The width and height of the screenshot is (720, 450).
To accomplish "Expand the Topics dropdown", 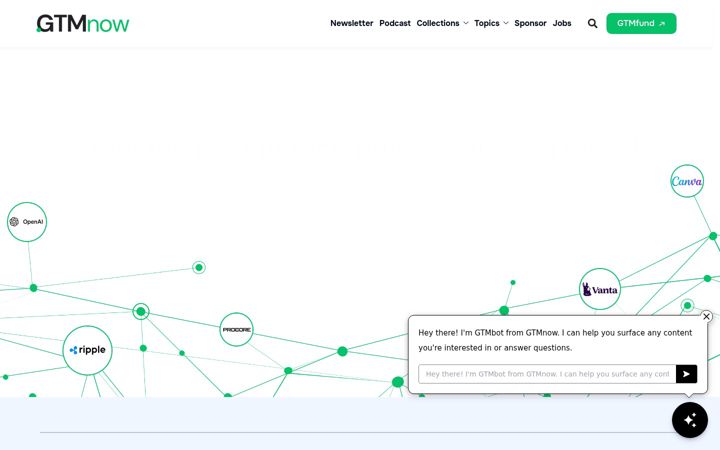I will [491, 23].
